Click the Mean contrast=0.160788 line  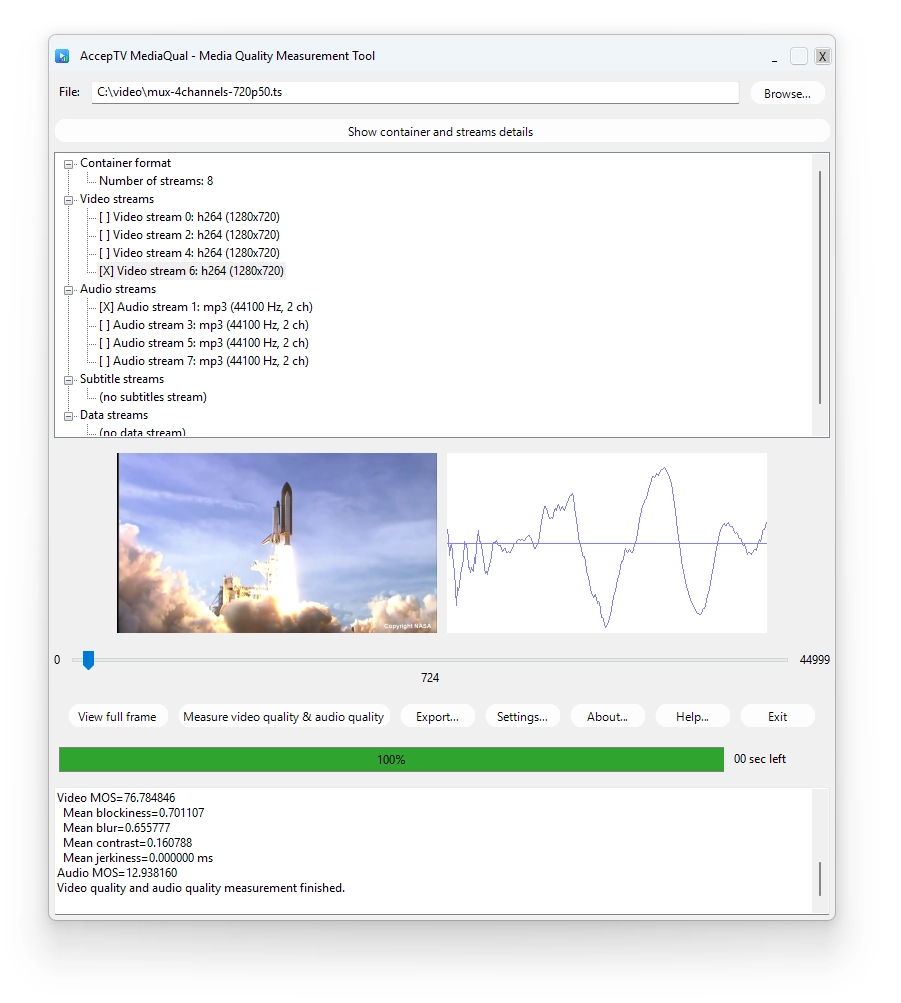127,843
